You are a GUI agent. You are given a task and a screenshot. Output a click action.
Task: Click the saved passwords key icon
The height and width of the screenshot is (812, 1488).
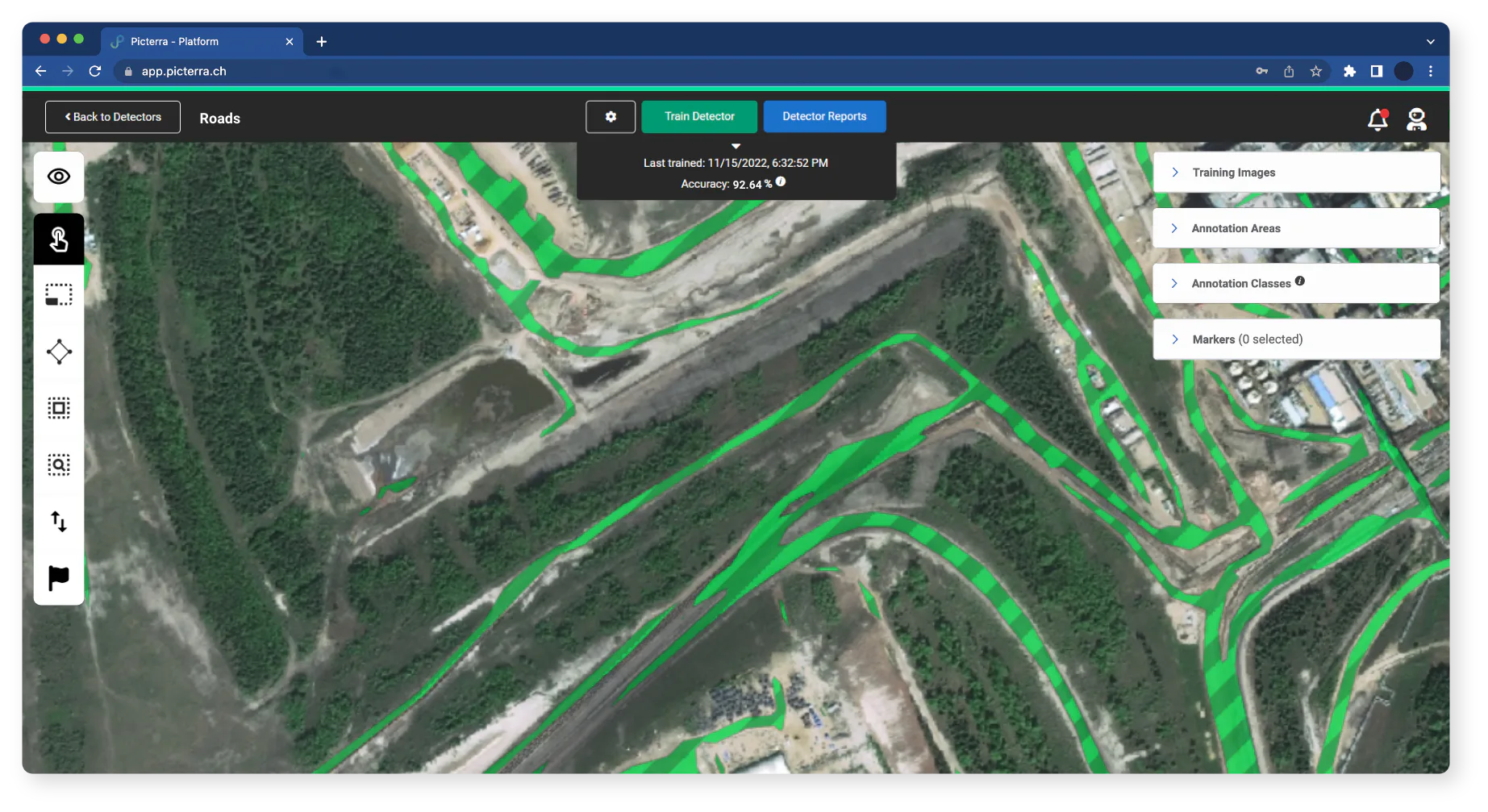1262,71
